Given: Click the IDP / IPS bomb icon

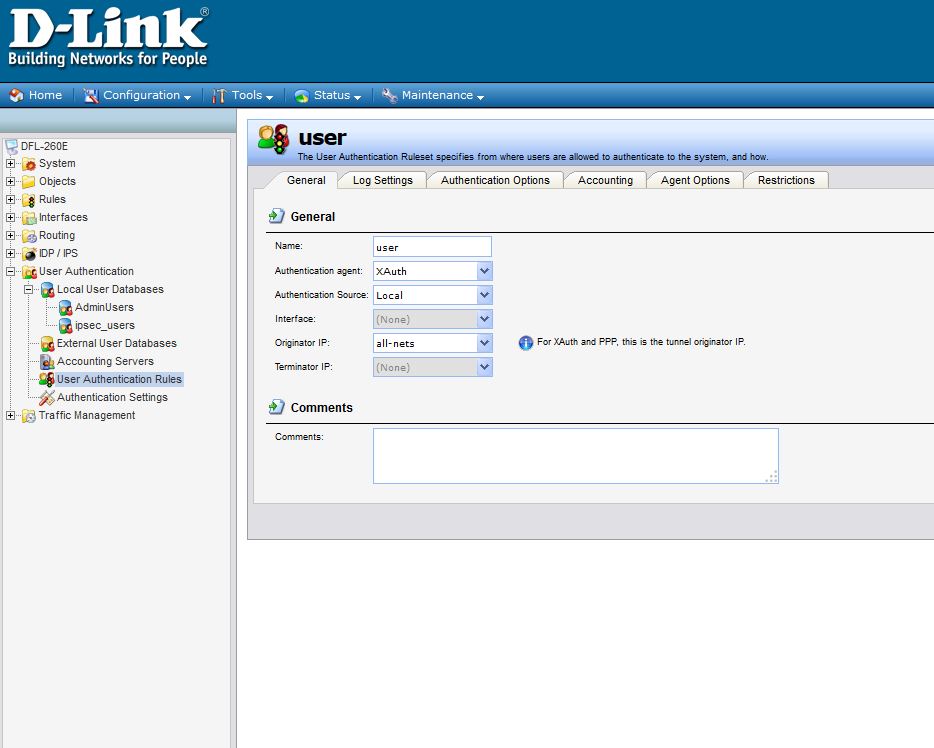Looking at the screenshot, I should click(x=29, y=254).
